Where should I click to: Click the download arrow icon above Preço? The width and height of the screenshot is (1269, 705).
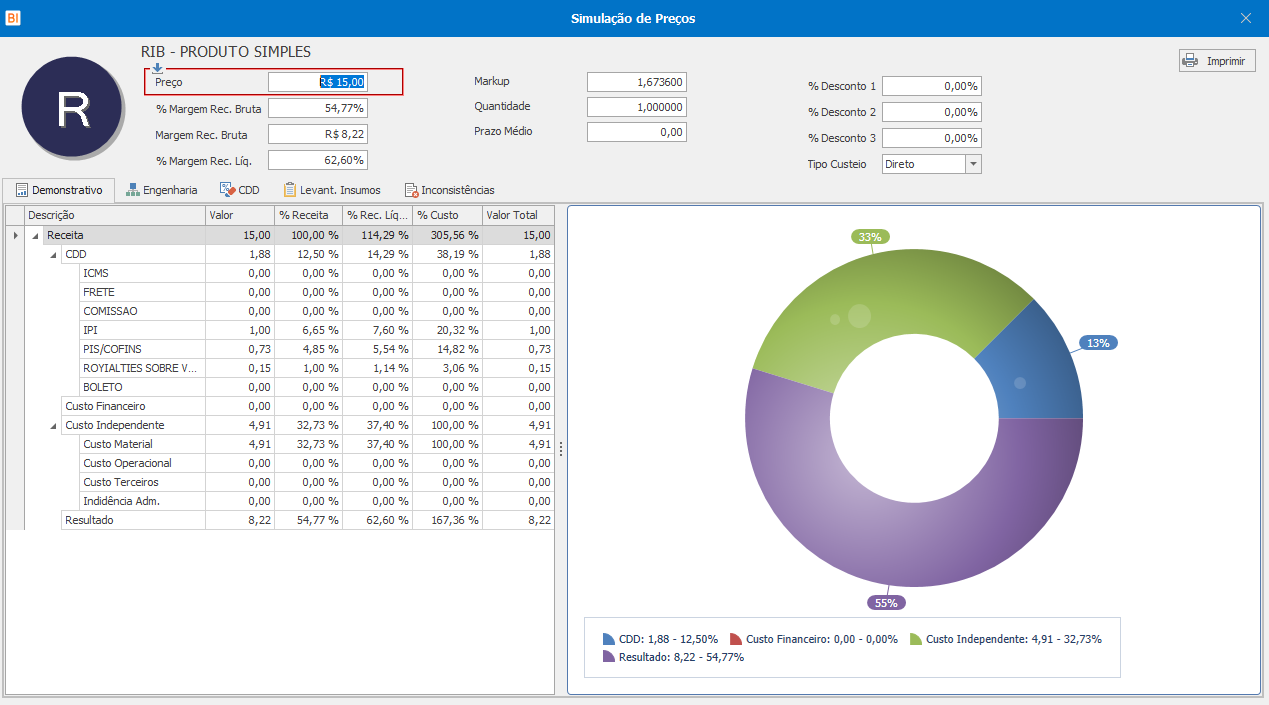point(157,68)
